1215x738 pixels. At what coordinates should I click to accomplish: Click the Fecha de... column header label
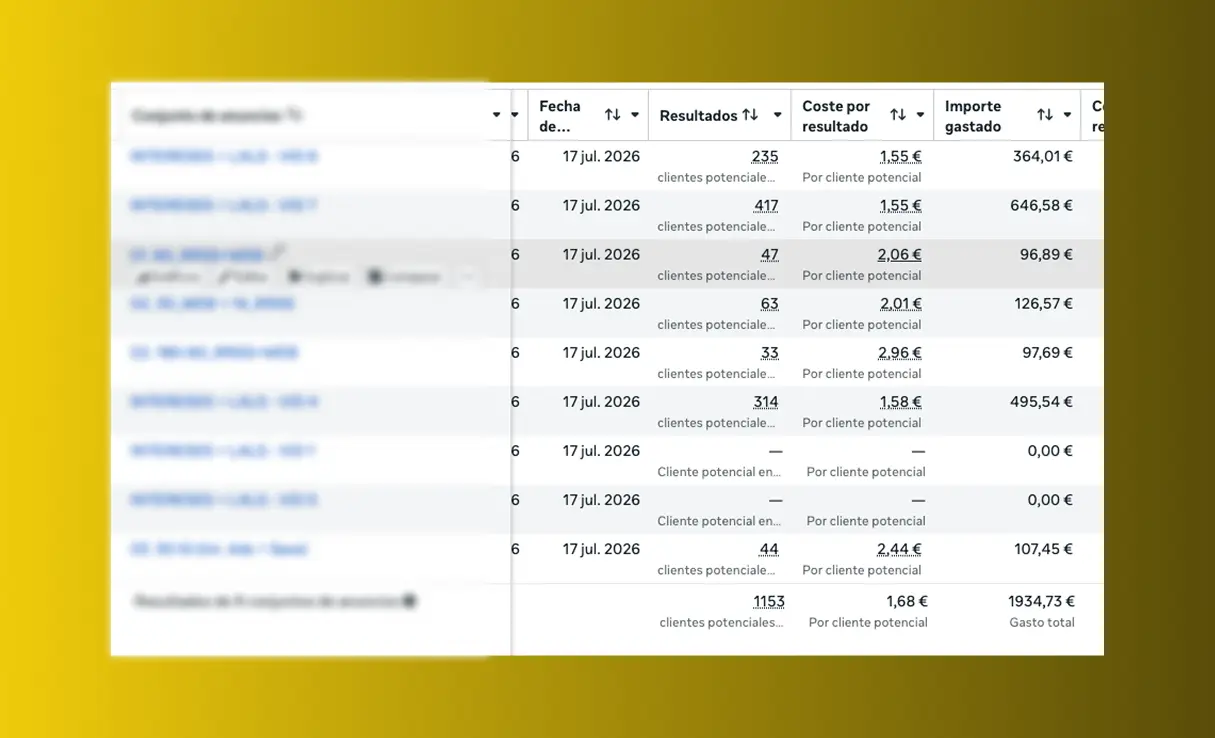pos(560,116)
